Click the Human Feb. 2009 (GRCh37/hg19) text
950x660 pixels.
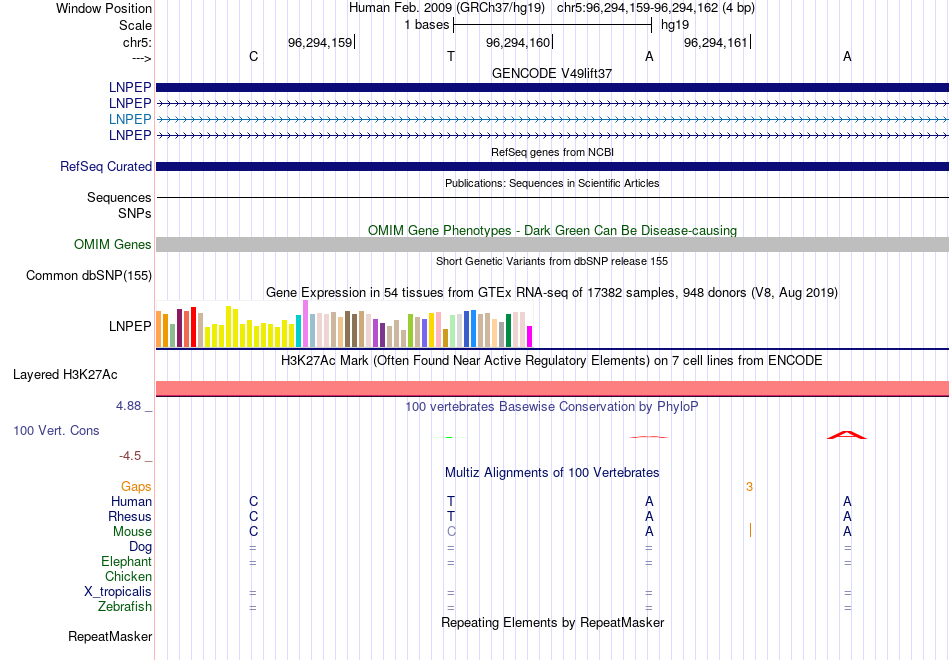[447, 8]
